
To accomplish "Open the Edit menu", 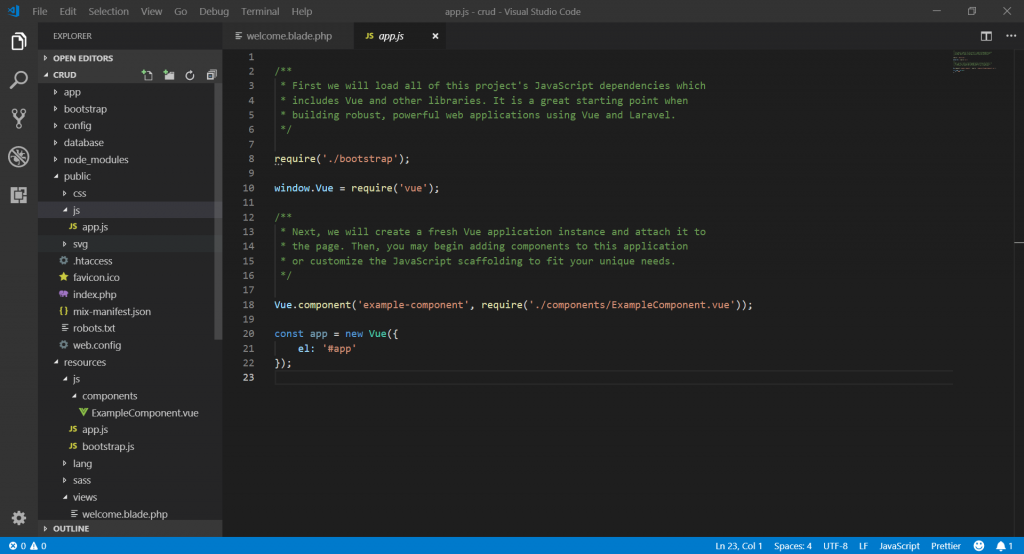I will click(x=67, y=11).
